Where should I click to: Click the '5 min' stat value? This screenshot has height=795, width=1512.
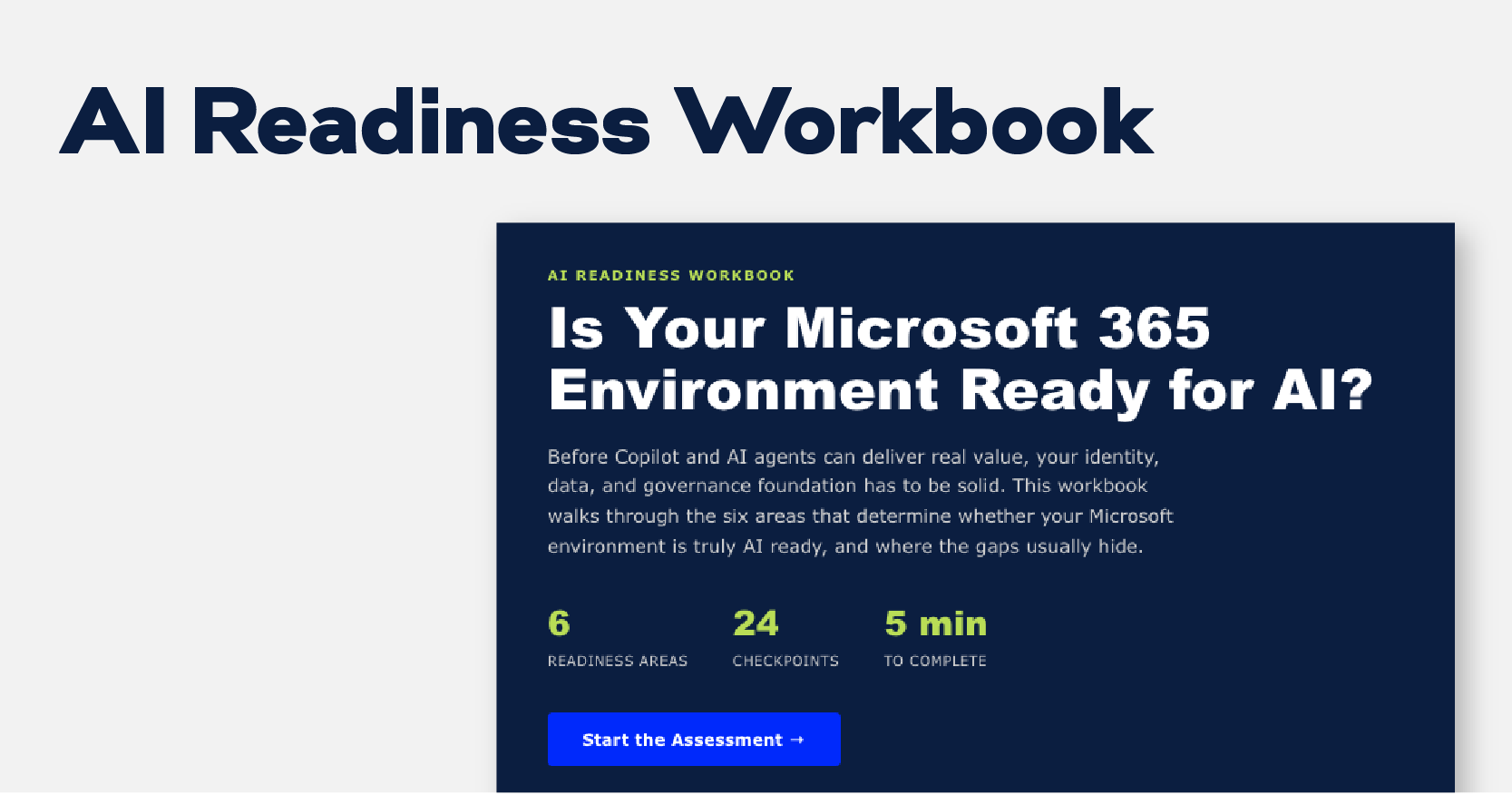tap(936, 623)
